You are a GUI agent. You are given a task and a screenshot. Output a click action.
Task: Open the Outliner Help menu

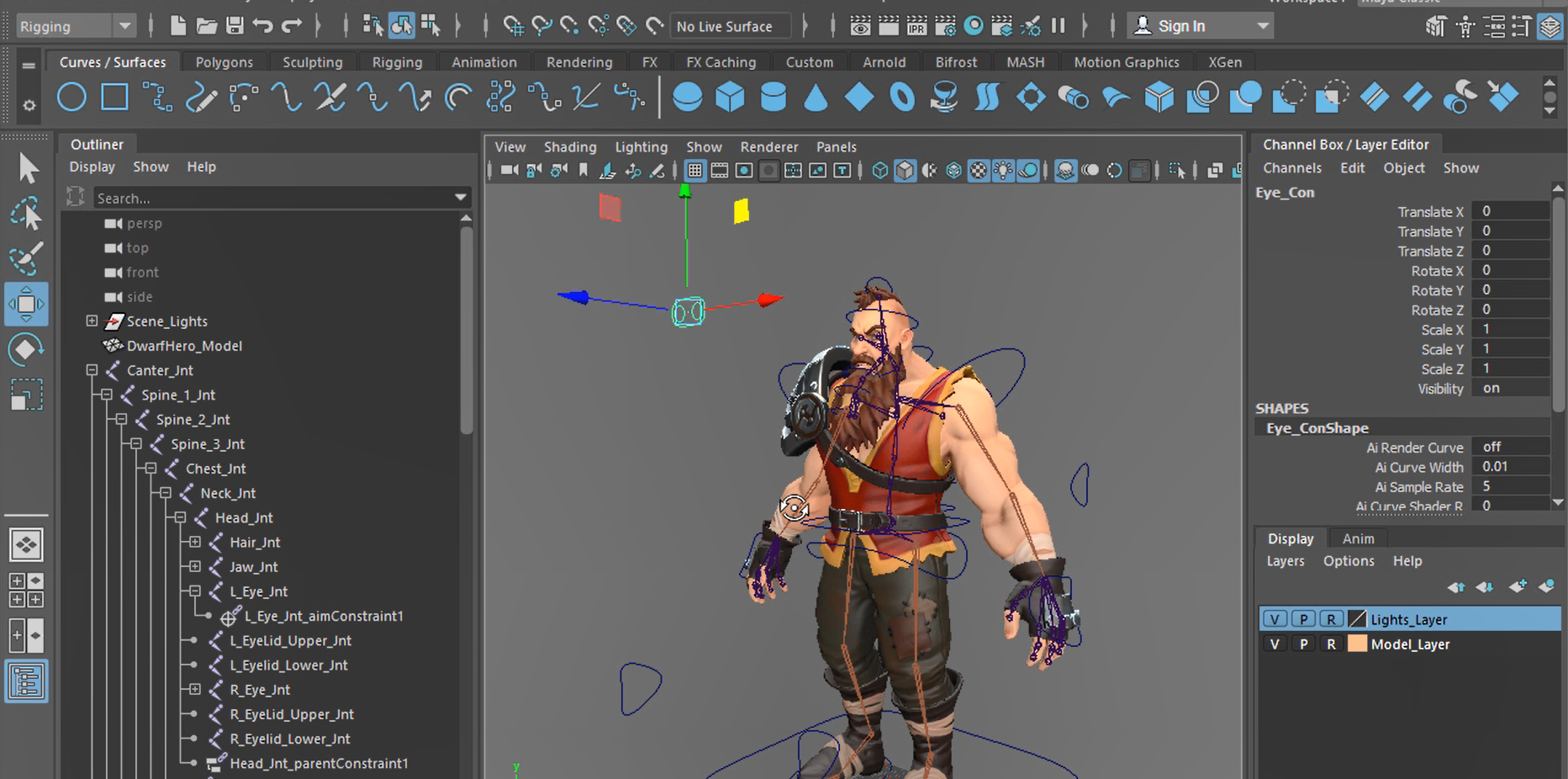[x=202, y=167]
